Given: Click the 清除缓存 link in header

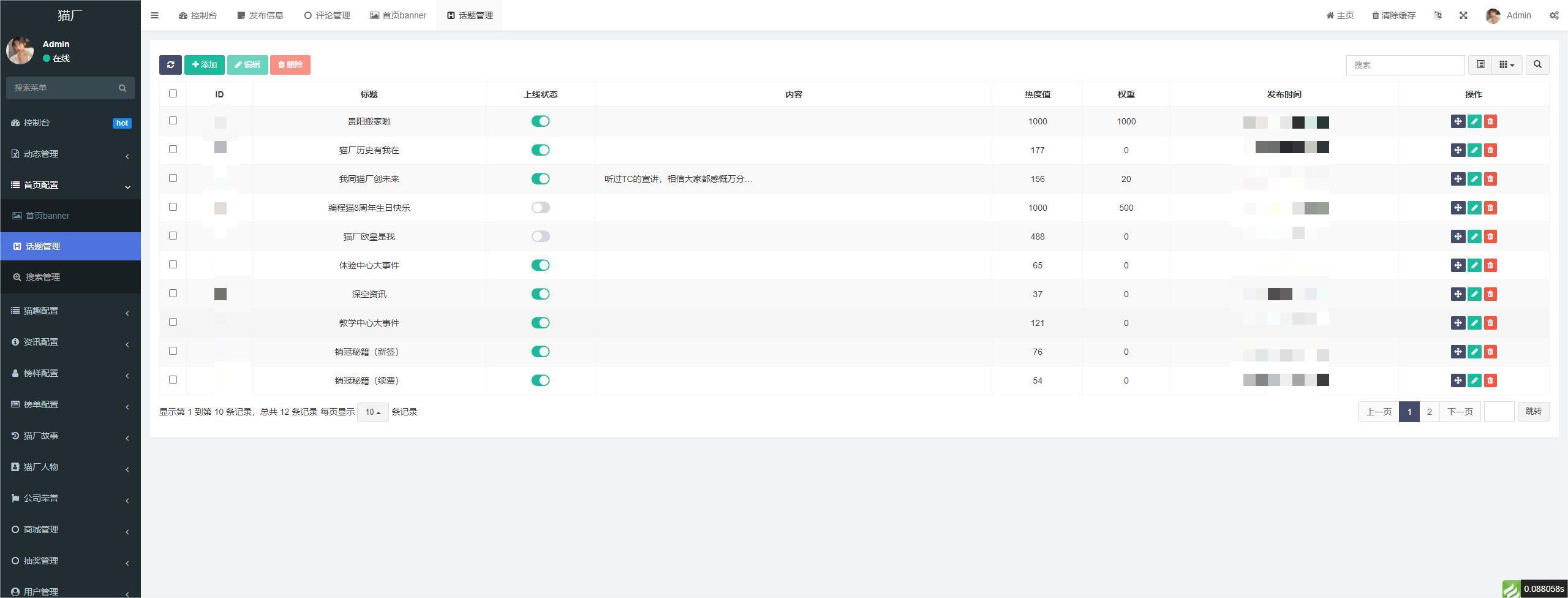Looking at the screenshot, I should click(x=1393, y=15).
